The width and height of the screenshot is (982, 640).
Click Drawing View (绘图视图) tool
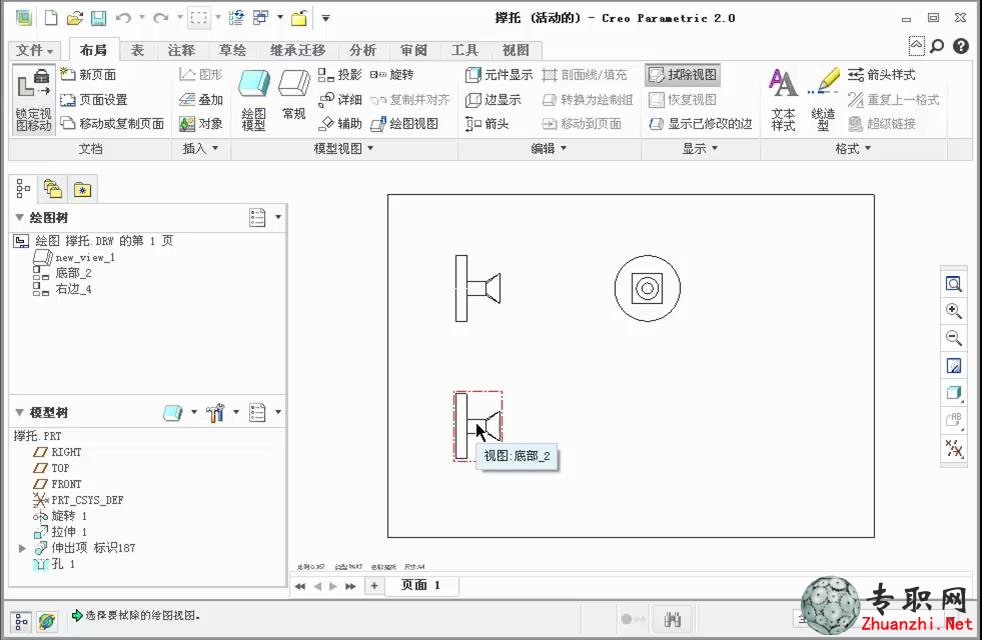pyautogui.click(x=405, y=124)
